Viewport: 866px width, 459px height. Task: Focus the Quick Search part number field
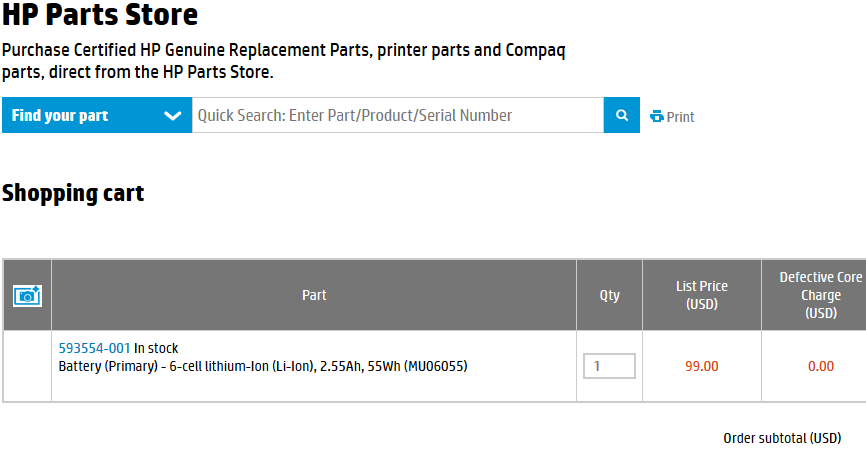click(x=398, y=115)
